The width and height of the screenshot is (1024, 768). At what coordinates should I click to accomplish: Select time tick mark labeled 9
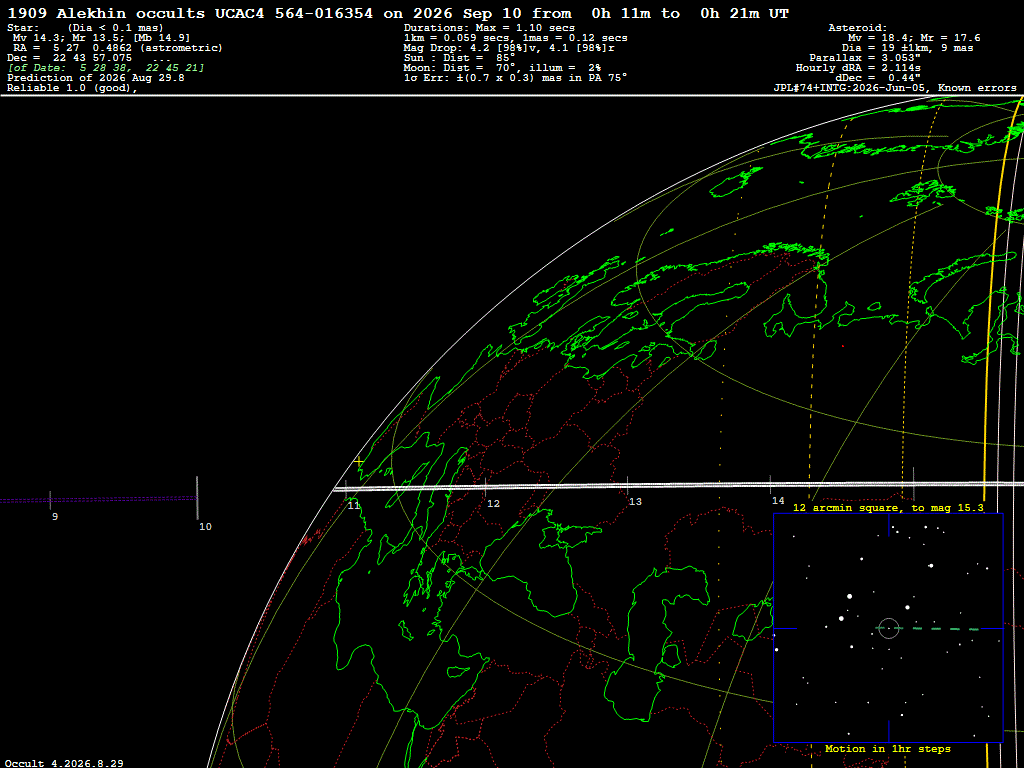point(50,500)
